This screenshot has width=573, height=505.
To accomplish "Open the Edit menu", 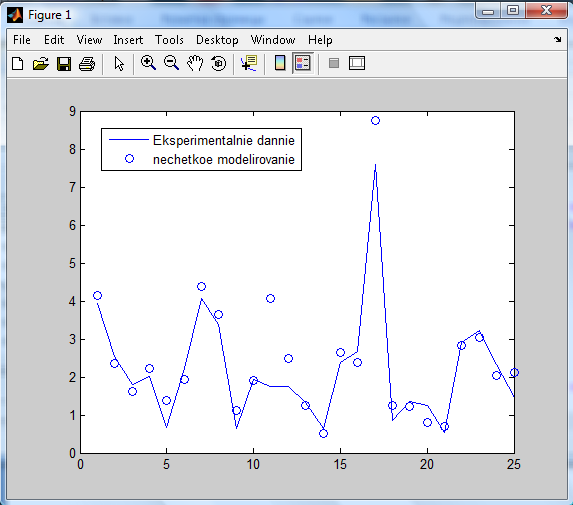I will coord(54,39).
